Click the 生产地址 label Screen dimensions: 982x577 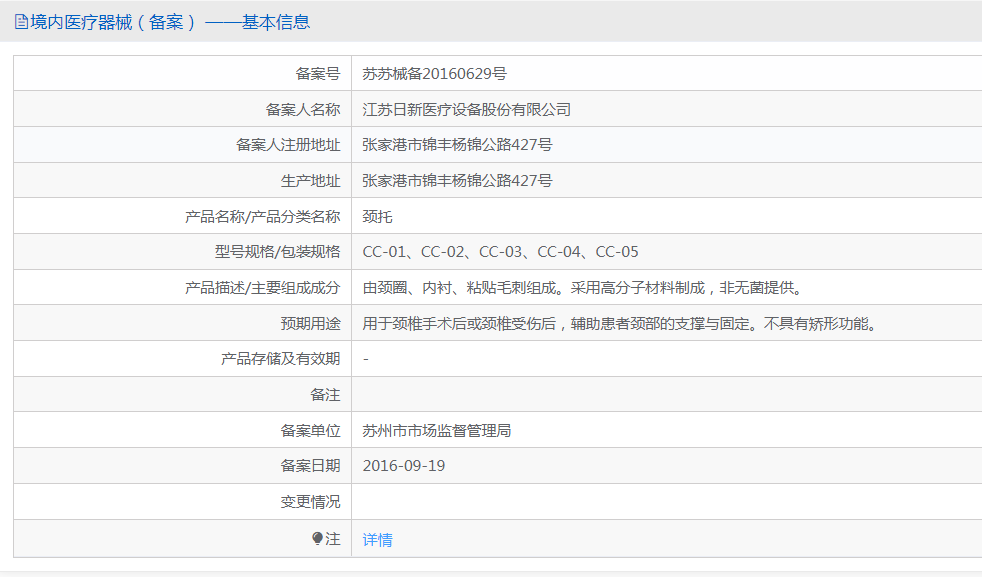(311, 181)
